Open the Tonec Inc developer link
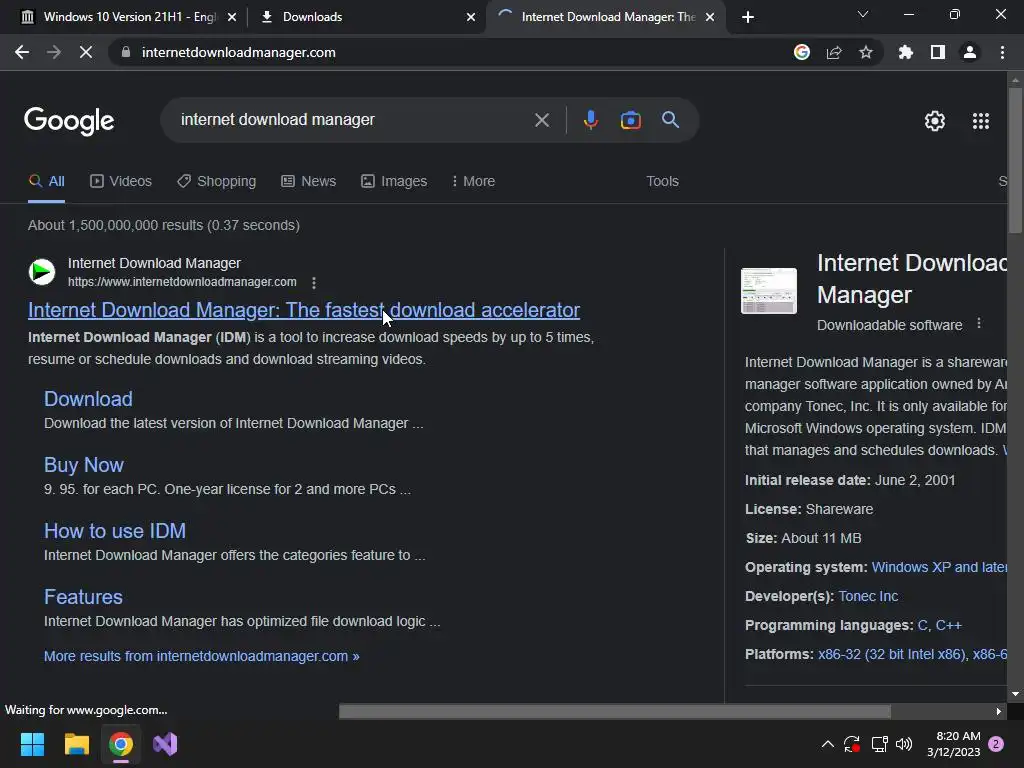The height and width of the screenshot is (768, 1024). tap(868, 596)
